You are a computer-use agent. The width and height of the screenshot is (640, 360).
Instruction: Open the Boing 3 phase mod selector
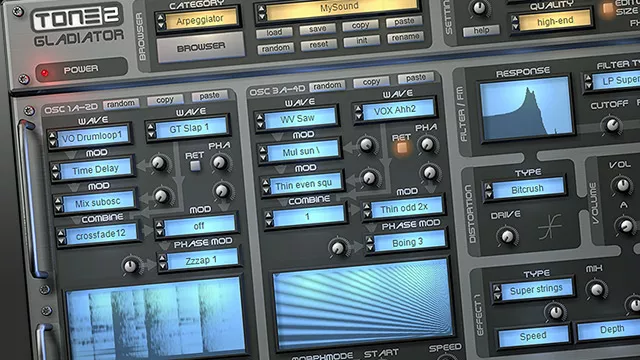point(407,242)
